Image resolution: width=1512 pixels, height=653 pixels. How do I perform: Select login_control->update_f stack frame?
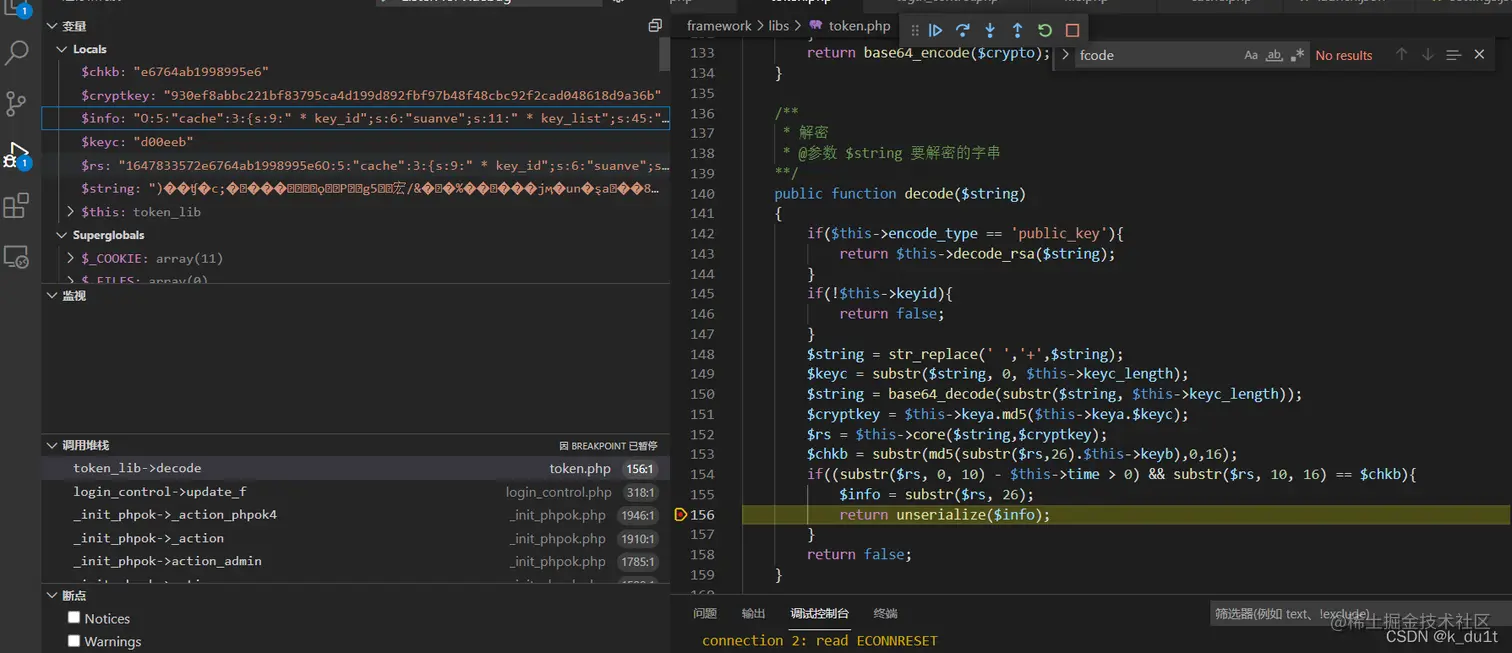[160, 491]
